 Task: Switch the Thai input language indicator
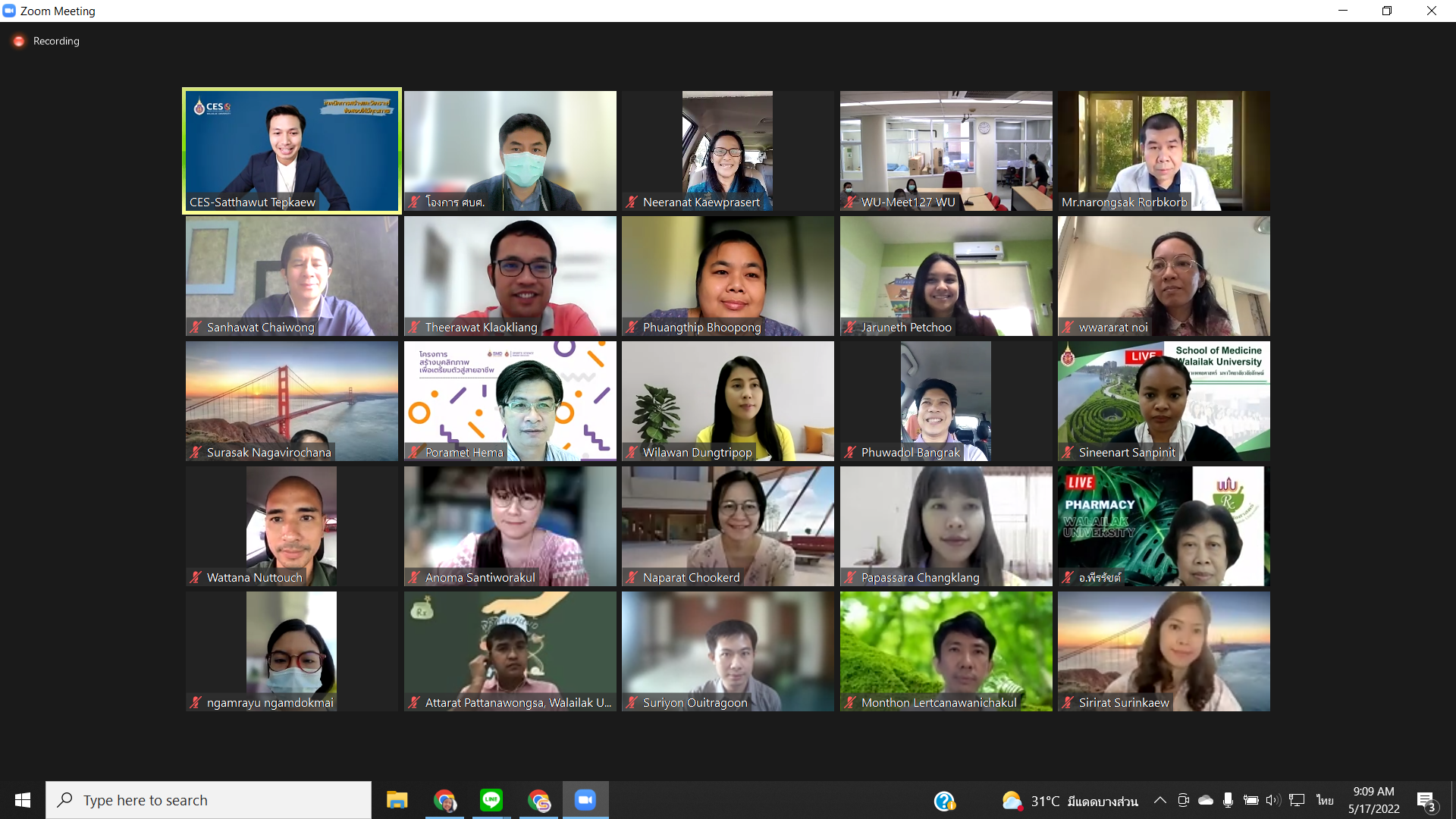(1325, 800)
